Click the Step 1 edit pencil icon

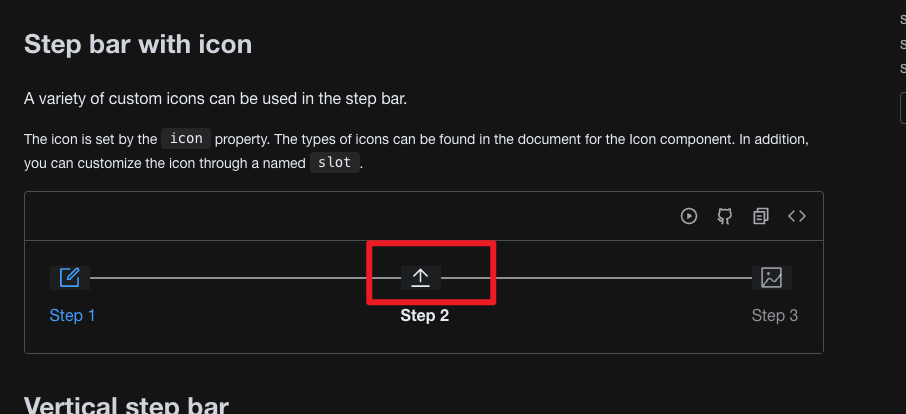coord(69,278)
